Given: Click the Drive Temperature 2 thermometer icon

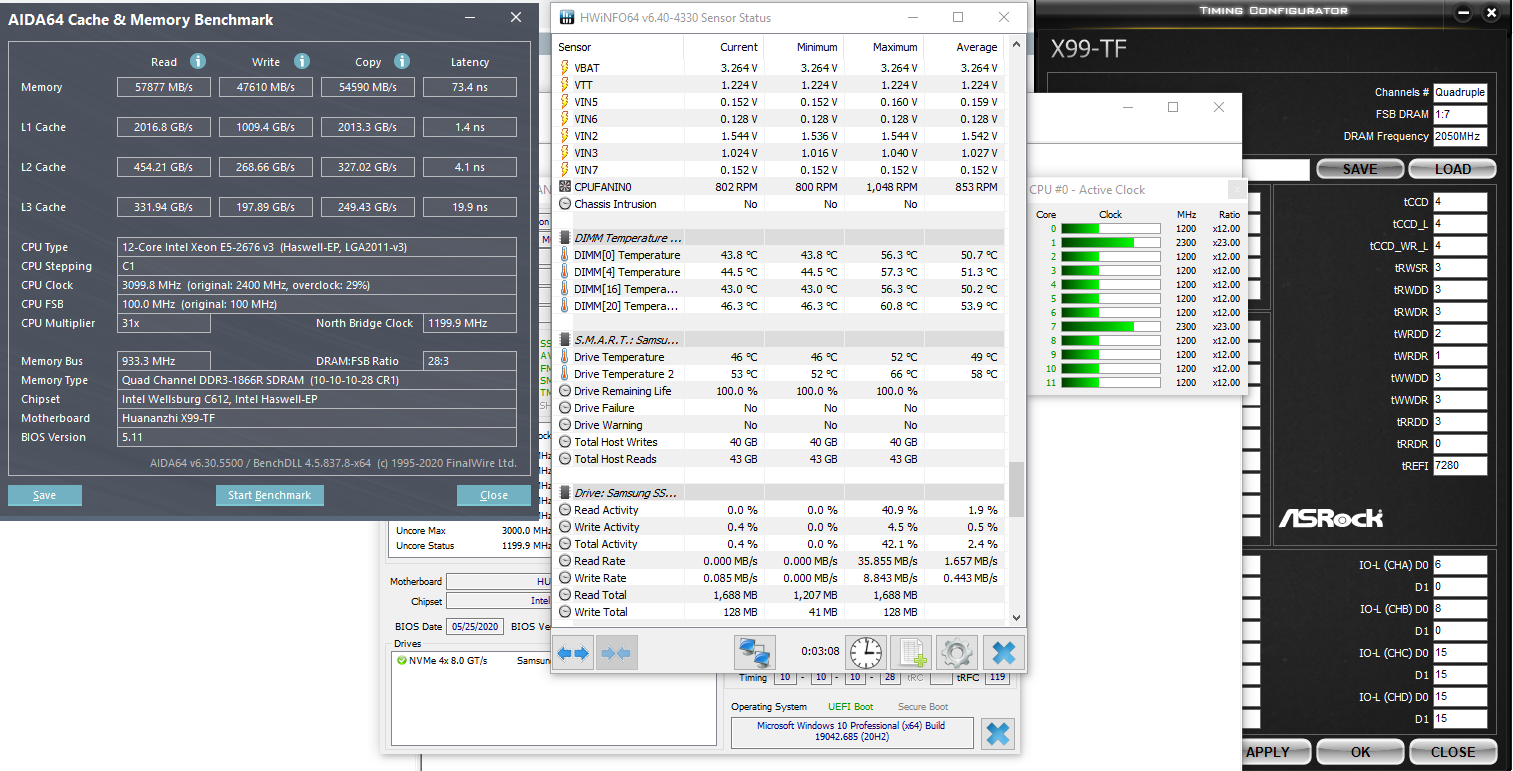Looking at the screenshot, I should pyautogui.click(x=565, y=374).
